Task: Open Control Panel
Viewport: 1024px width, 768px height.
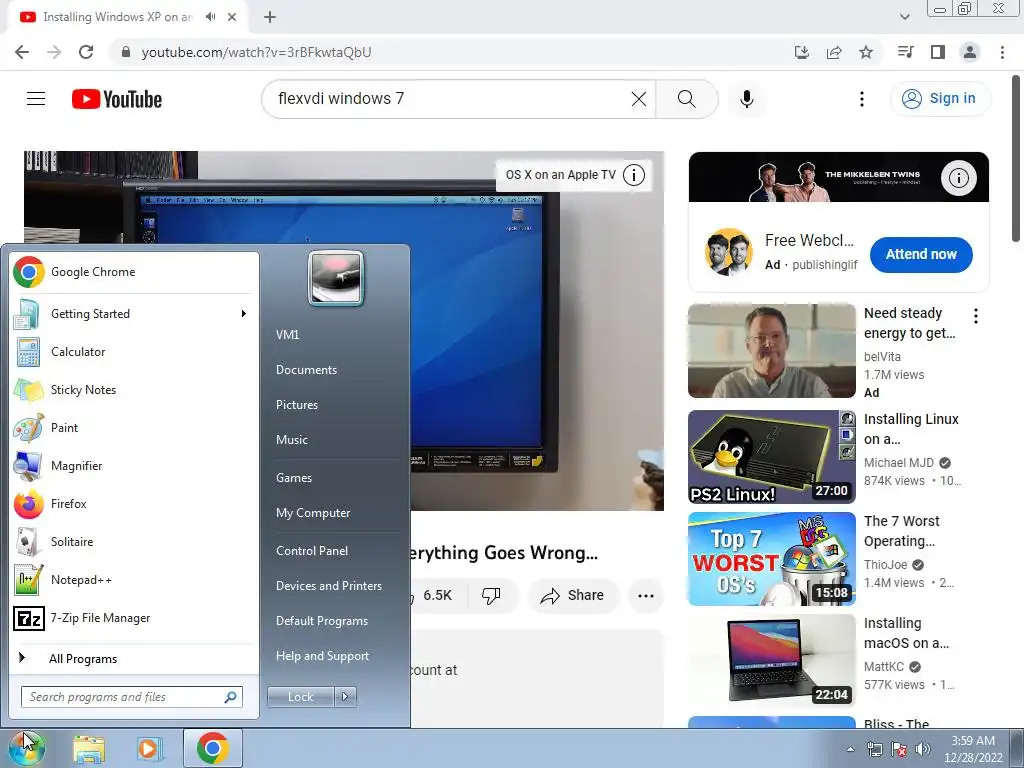Action: (x=312, y=551)
